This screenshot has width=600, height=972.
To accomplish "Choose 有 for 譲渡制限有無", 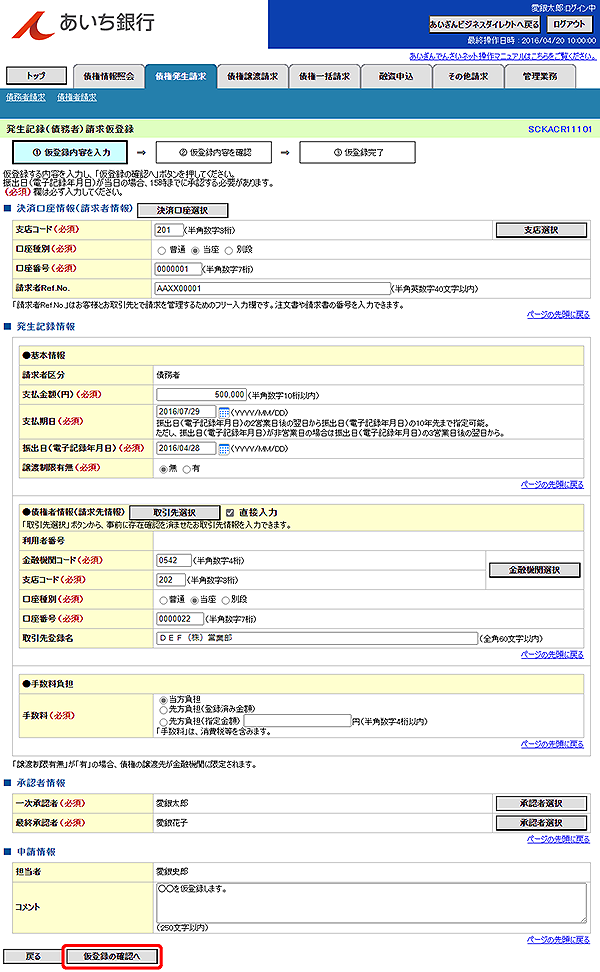I will pyautogui.click(x=187, y=469).
